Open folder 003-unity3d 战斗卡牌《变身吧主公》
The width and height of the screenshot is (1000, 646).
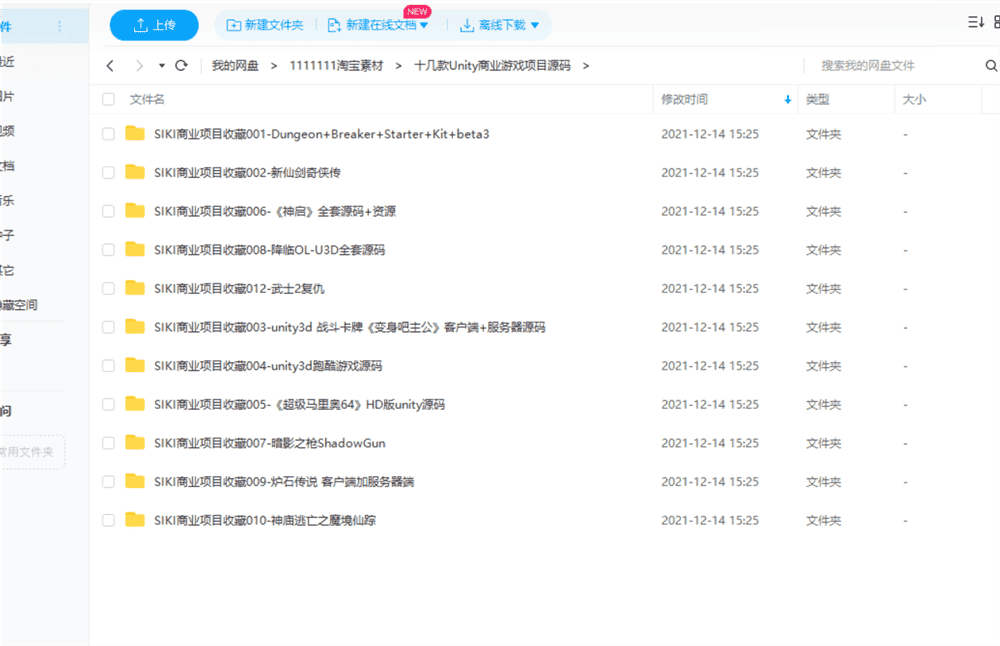pyautogui.click(x=349, y=327)
